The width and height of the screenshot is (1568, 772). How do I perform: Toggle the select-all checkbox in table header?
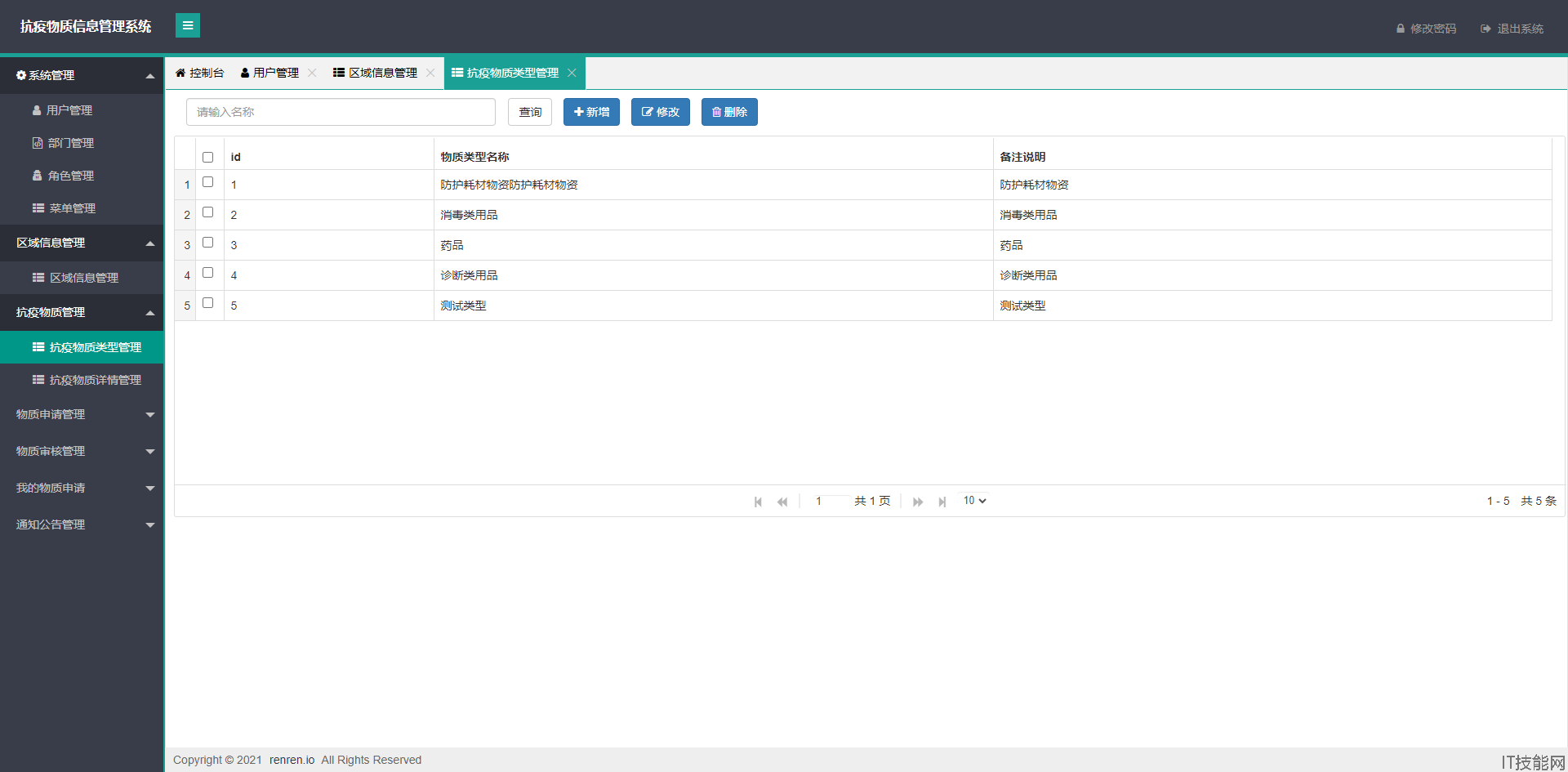click(x=207, y=157)
